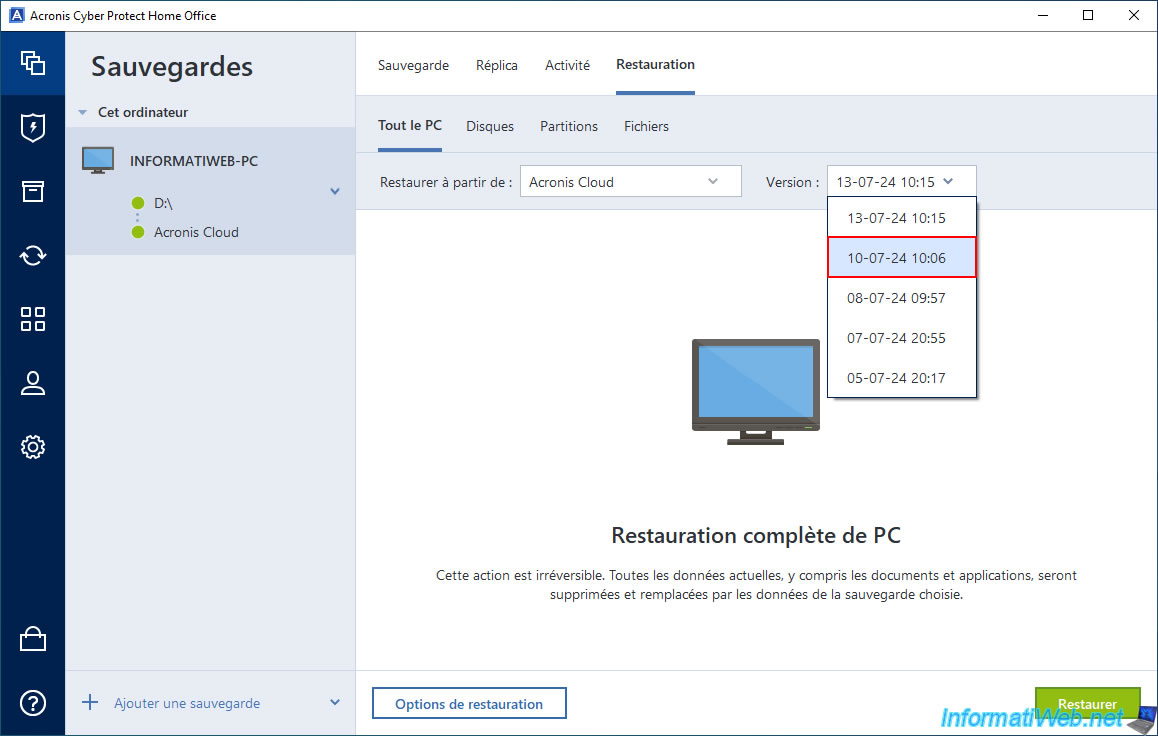The height and width of the screenshot is (736, 1158).
Task: Click the Sauvegardes heading
Action: 172,66
